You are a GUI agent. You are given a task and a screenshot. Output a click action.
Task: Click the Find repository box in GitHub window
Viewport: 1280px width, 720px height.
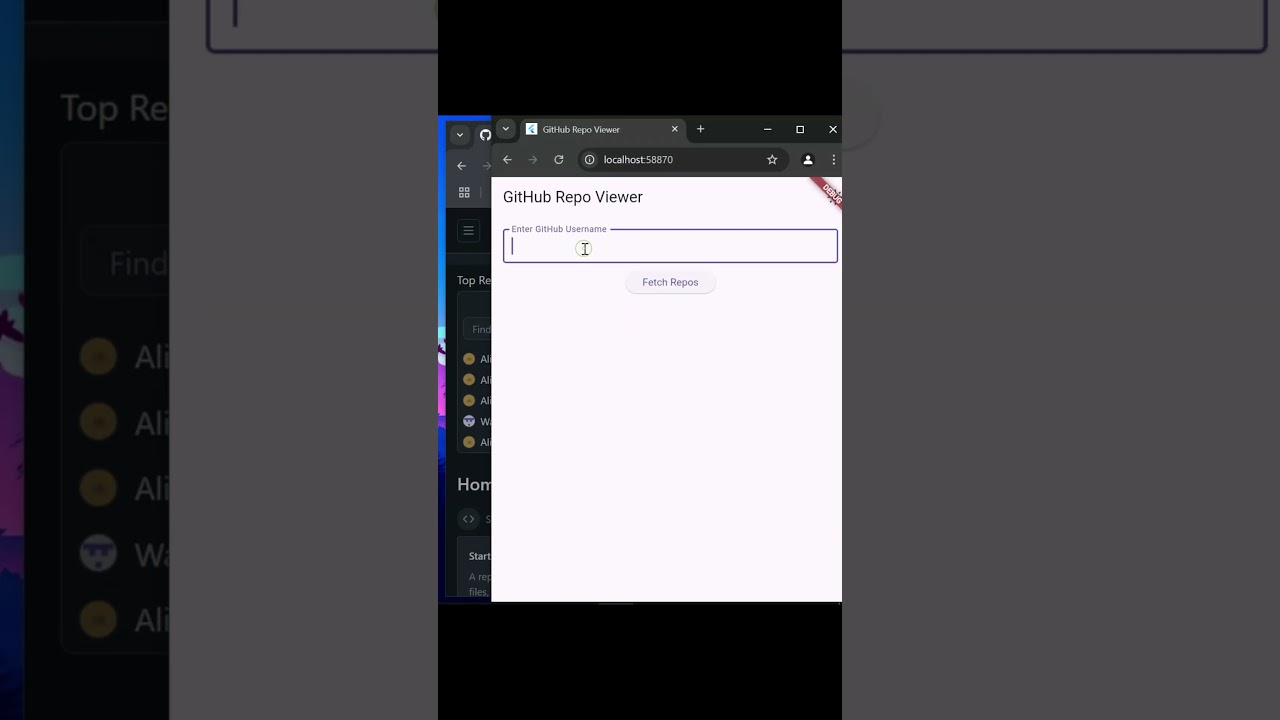(477, 329)
